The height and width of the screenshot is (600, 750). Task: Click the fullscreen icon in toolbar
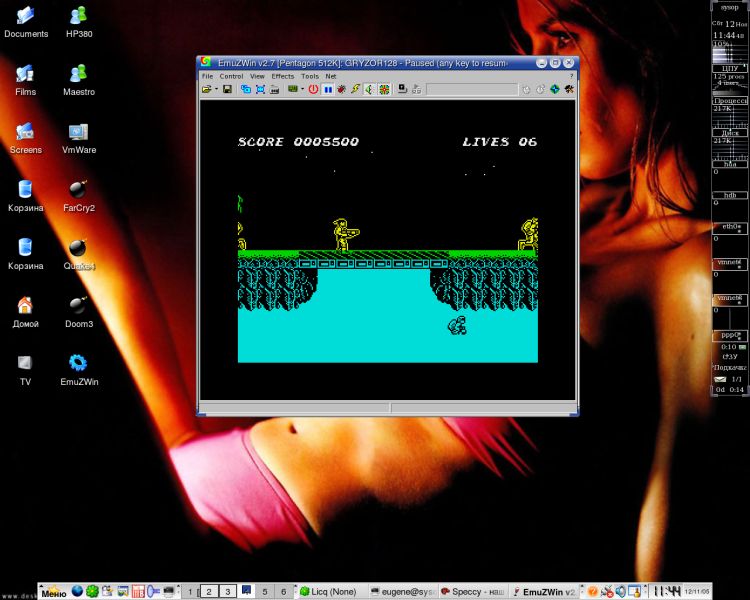[x=260, y=89]
